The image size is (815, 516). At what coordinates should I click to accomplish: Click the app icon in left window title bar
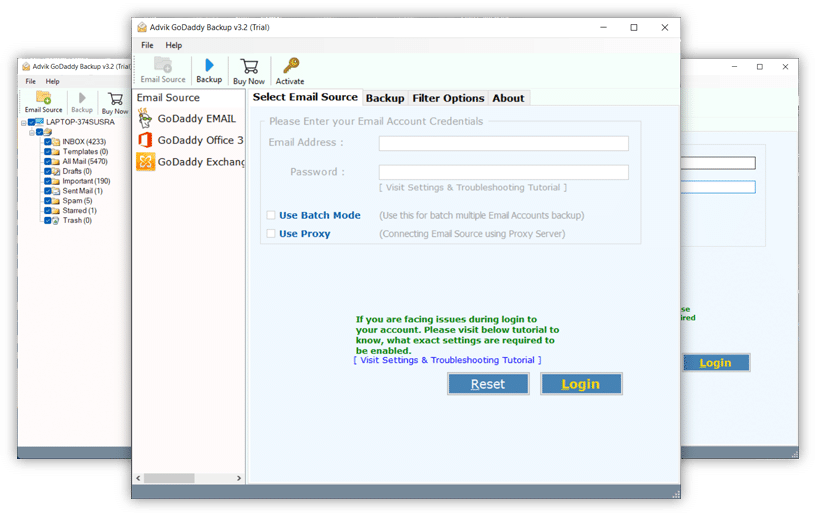(26, 67)
